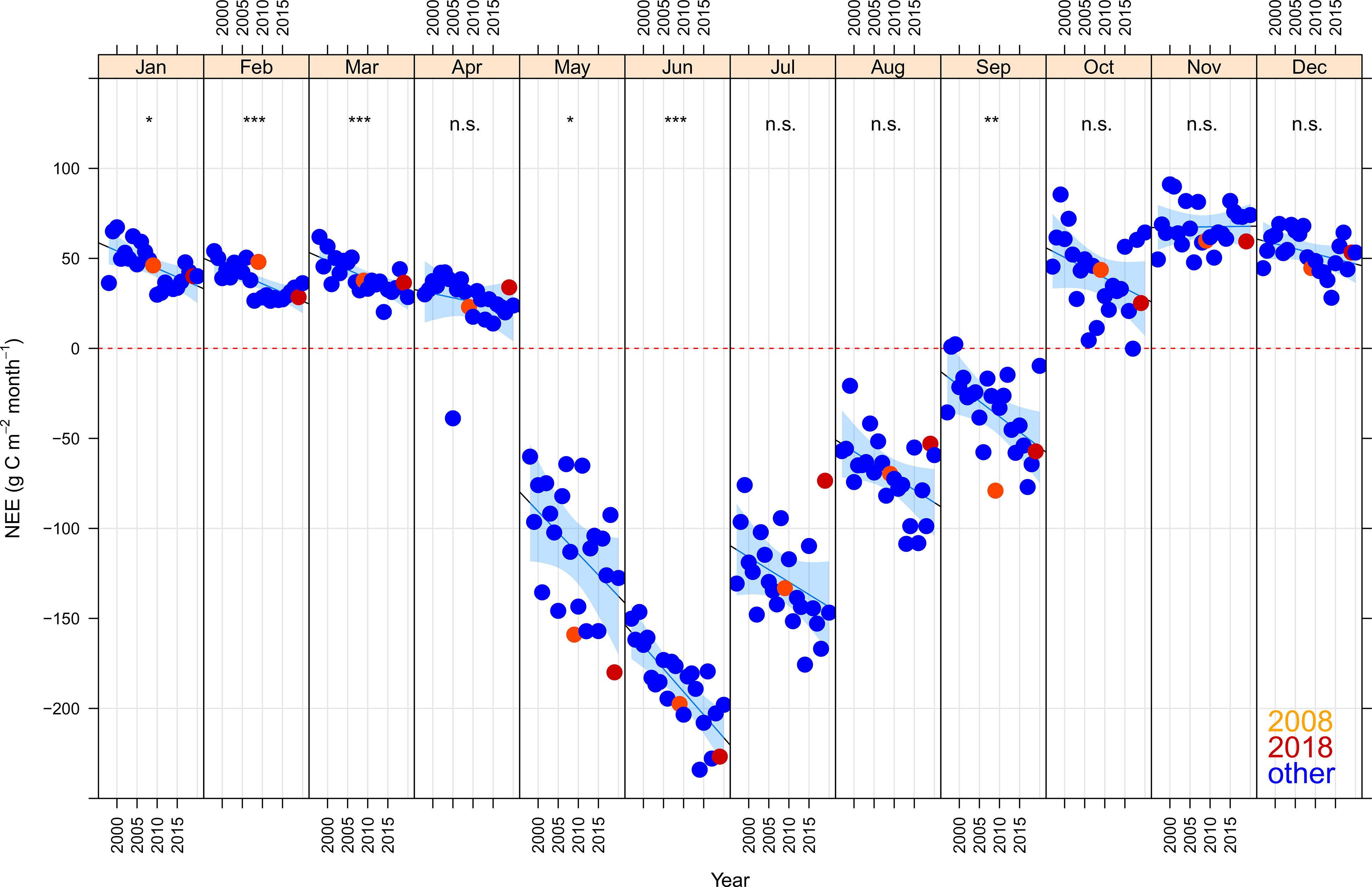This screenshot has width=1372, height=887.
Task: Click the orange 2008 point in the Feb panel
Action: tap(258, 261)
